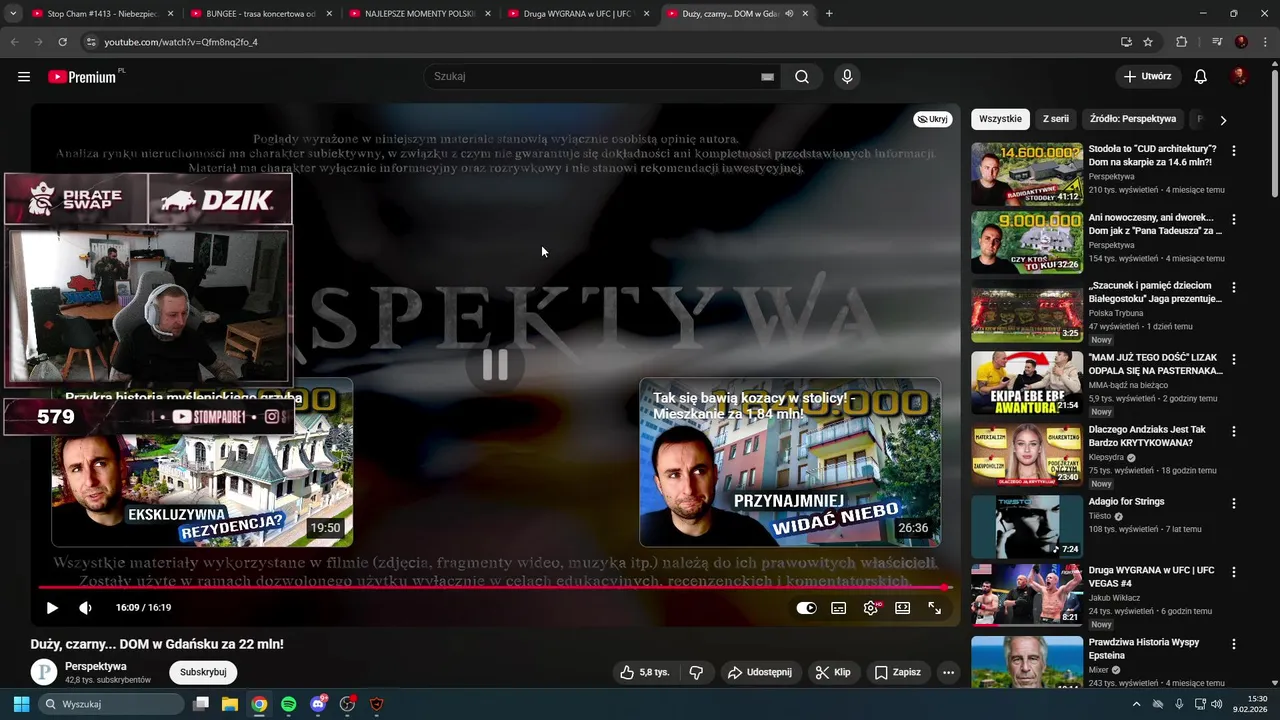
Task: Open more actions below the video
Action: coord(948,672)
